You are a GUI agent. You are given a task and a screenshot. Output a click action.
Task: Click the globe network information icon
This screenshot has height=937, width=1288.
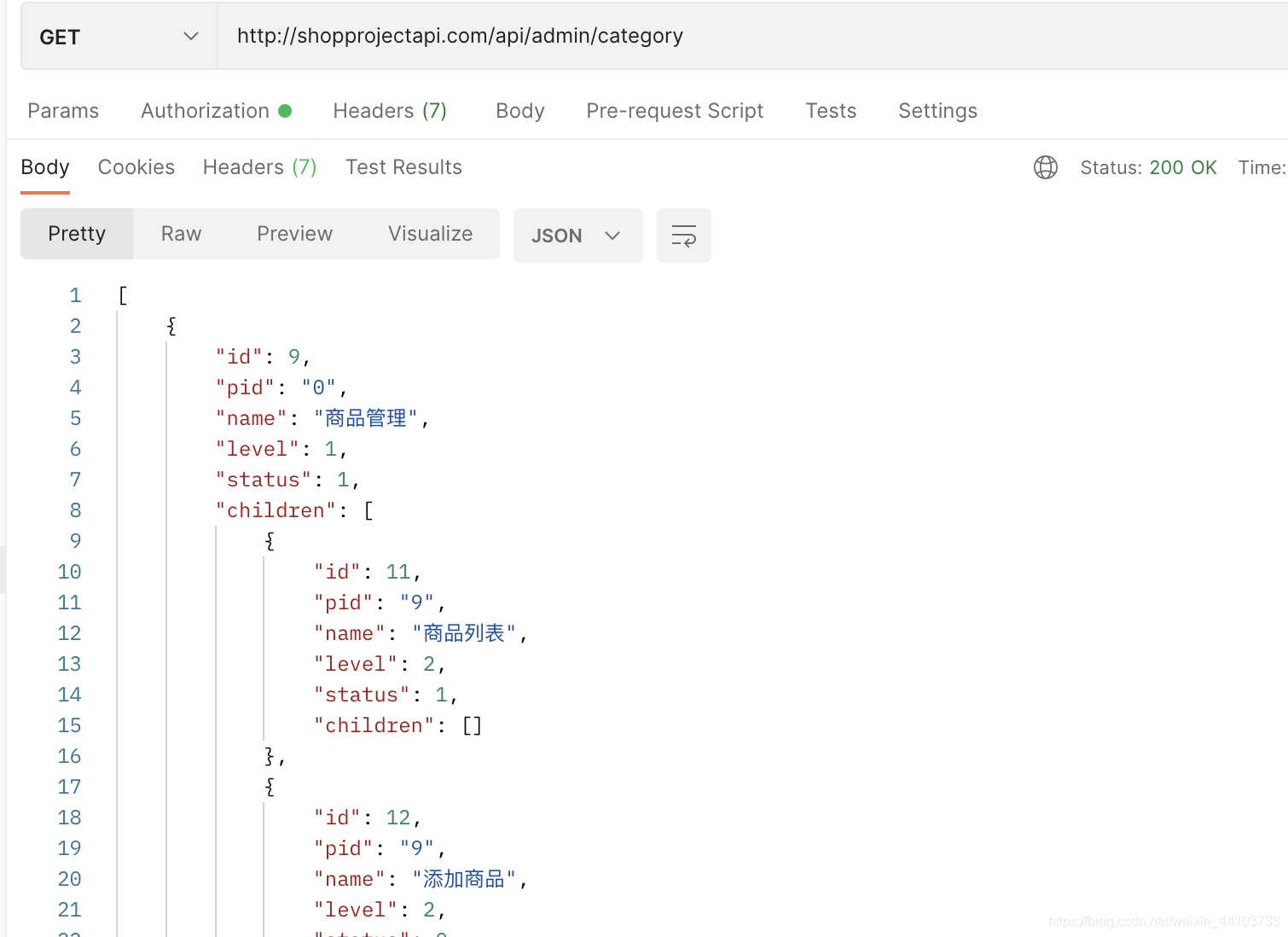pyautogui.click(x=1046, y=167)
